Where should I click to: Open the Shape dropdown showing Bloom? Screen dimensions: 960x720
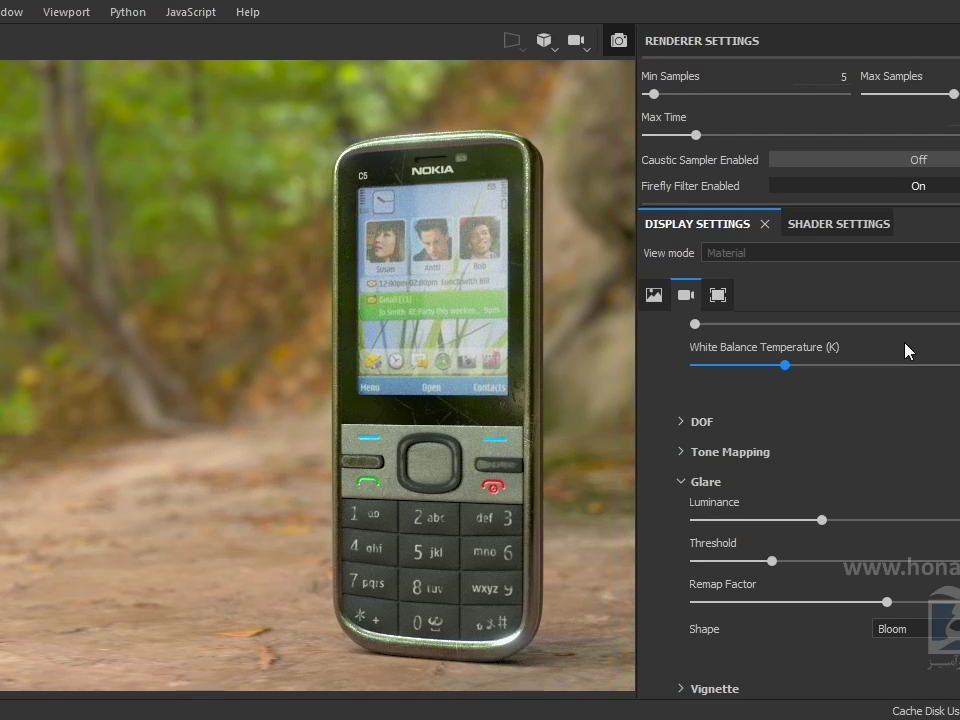tap(916, 629)
